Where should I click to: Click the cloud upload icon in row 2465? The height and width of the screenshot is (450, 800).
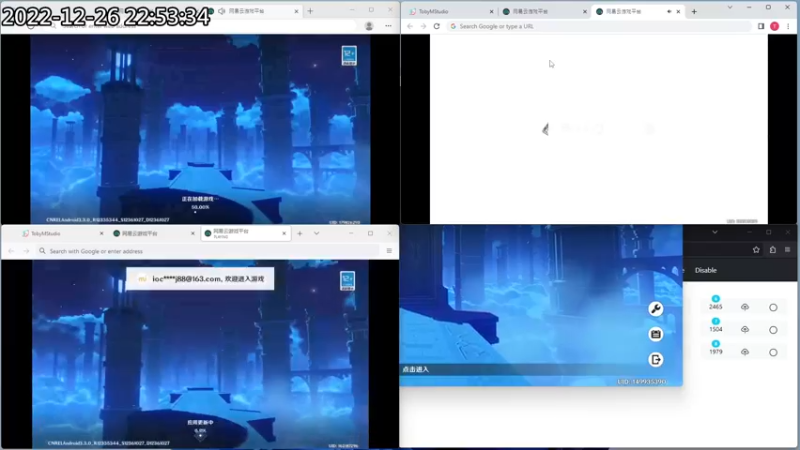745,307
